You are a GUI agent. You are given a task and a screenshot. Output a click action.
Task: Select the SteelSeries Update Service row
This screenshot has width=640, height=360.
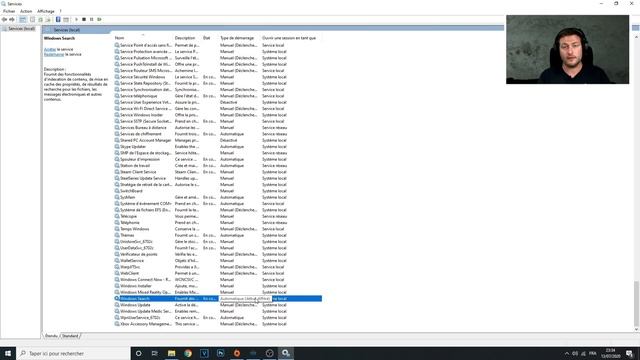click(x=218, y=178)
